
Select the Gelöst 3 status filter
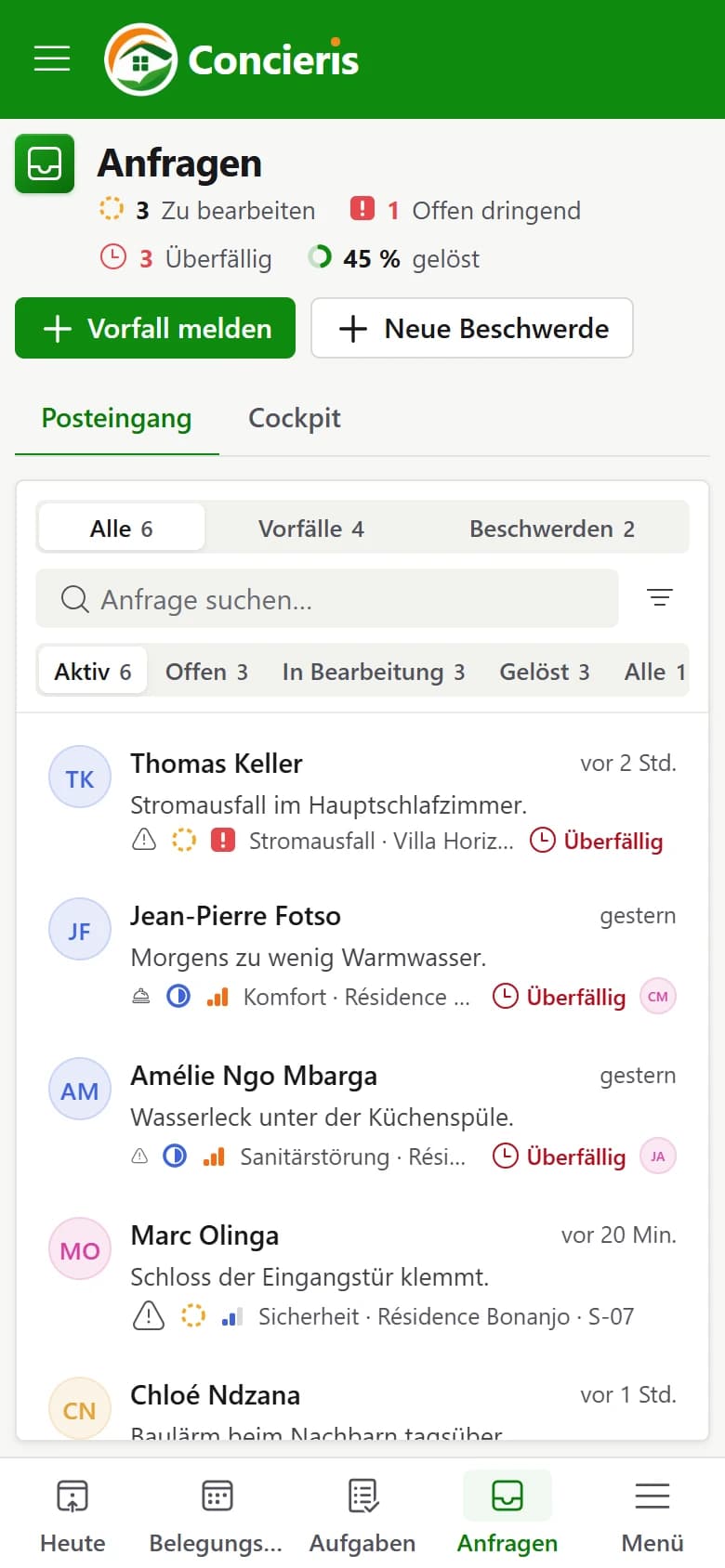click(545, 671)
